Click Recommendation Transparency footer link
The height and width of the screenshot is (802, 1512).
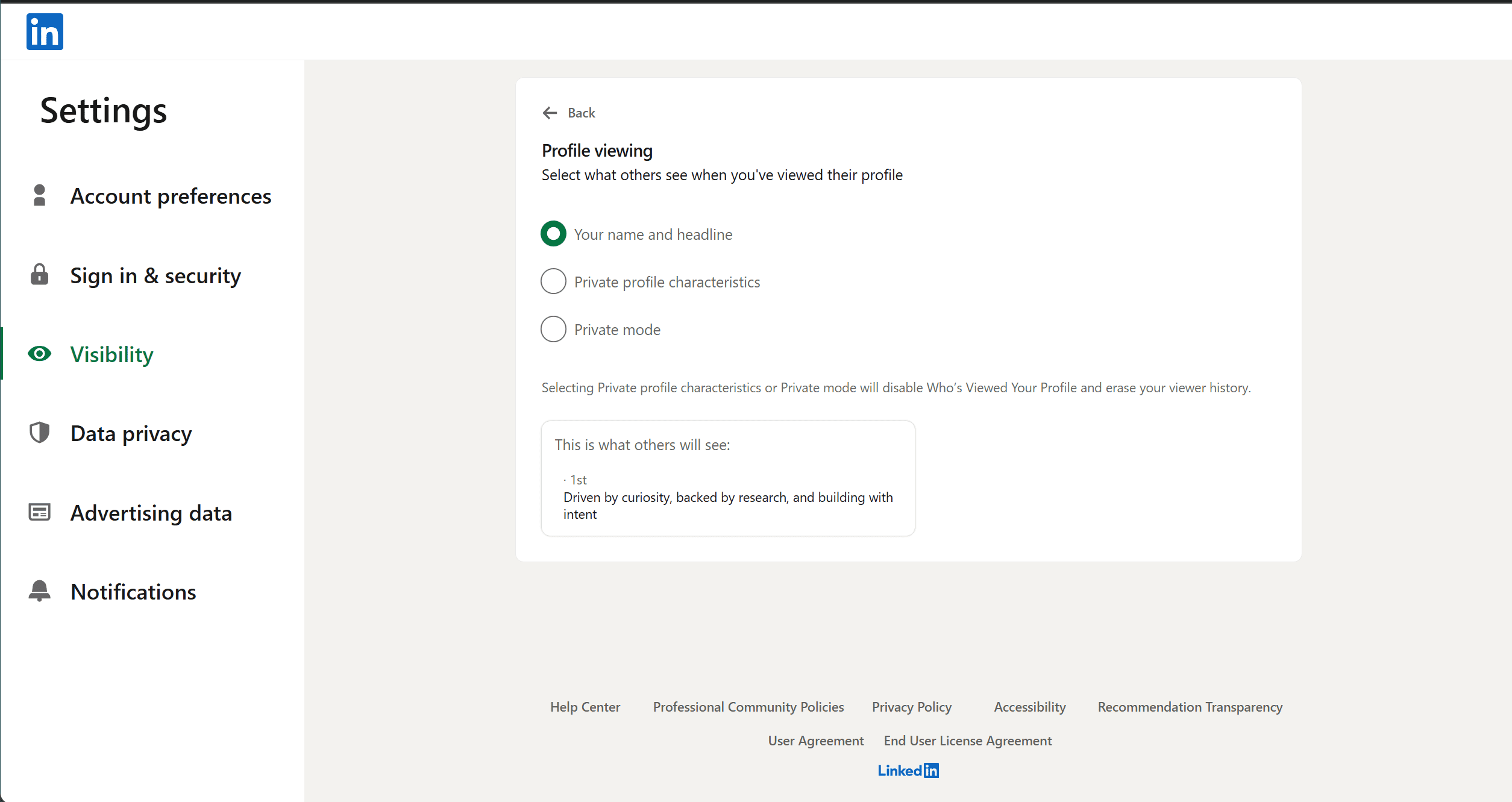(1190, 707)
